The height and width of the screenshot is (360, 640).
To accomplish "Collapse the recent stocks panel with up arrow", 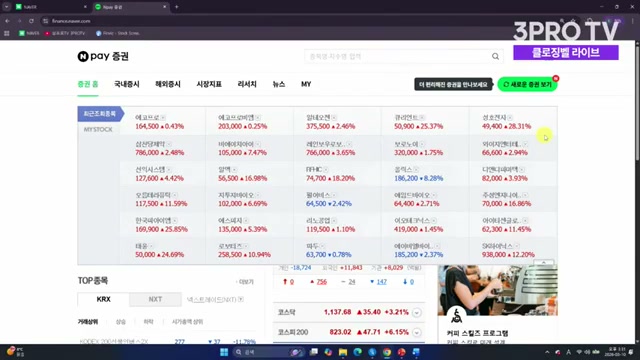I will (x=544, y=262).
